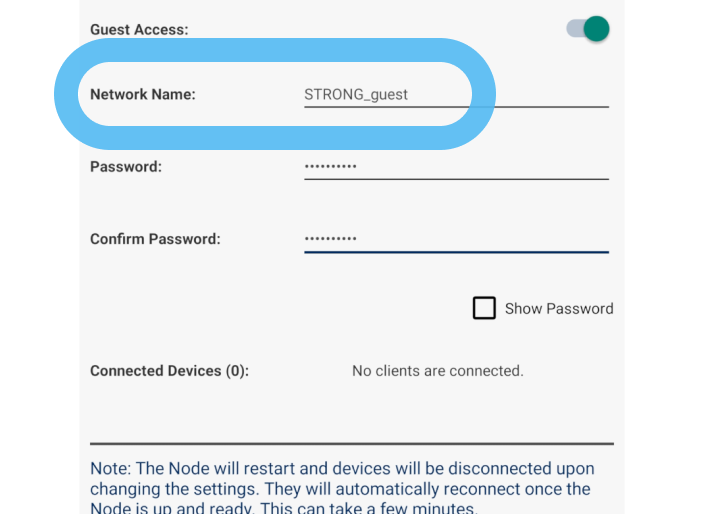The width and height of the screenshot is (704, 514).
Task: Click the "Guest Access:" label
Action: (x=139, y=30)
